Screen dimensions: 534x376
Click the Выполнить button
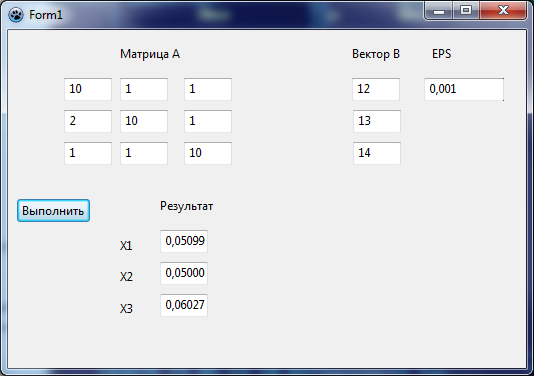[x=53, y=211]
